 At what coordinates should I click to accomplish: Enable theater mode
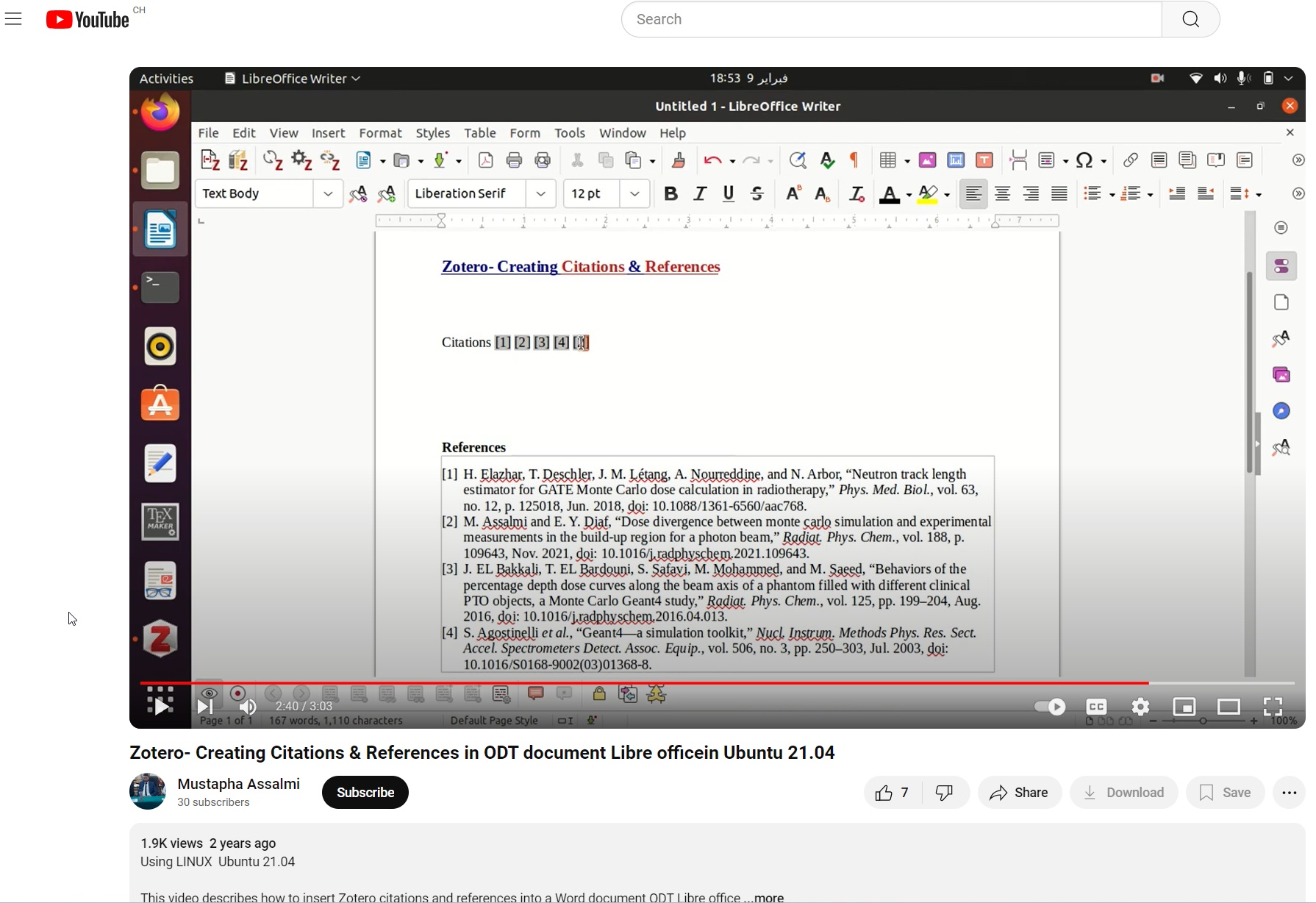click(1229, 707)
